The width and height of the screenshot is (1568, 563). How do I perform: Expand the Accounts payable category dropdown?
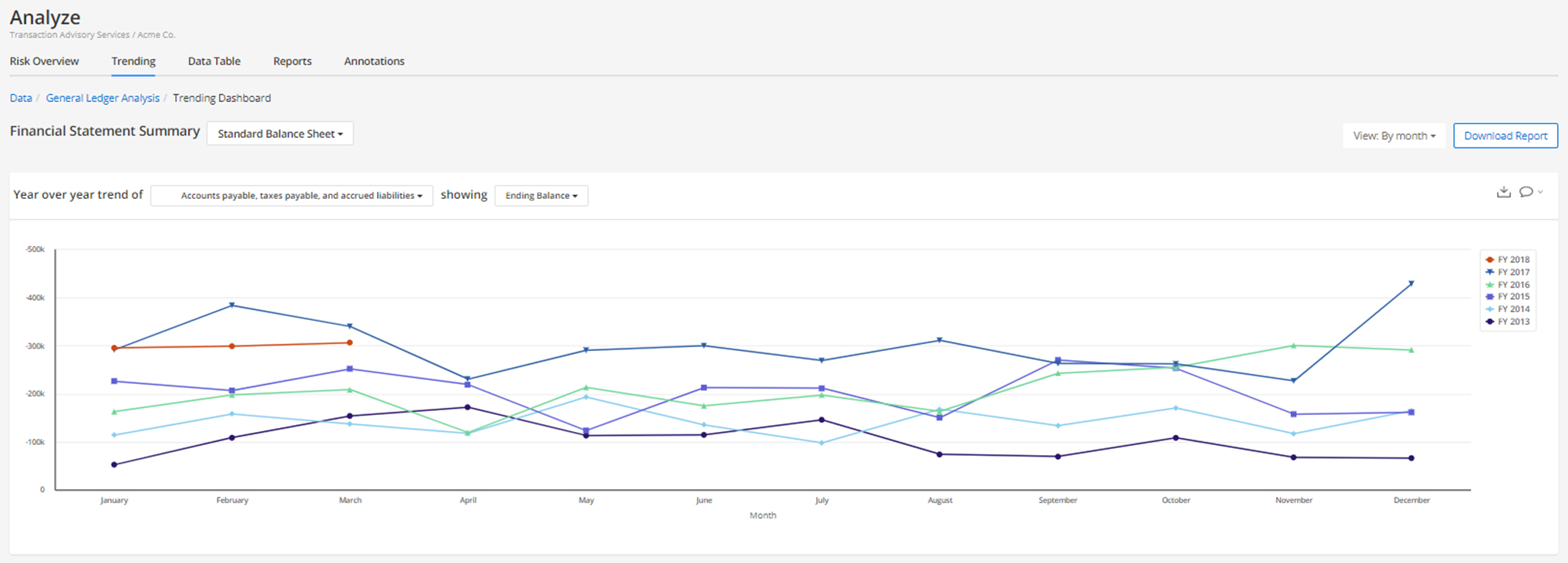click(292, 196)
